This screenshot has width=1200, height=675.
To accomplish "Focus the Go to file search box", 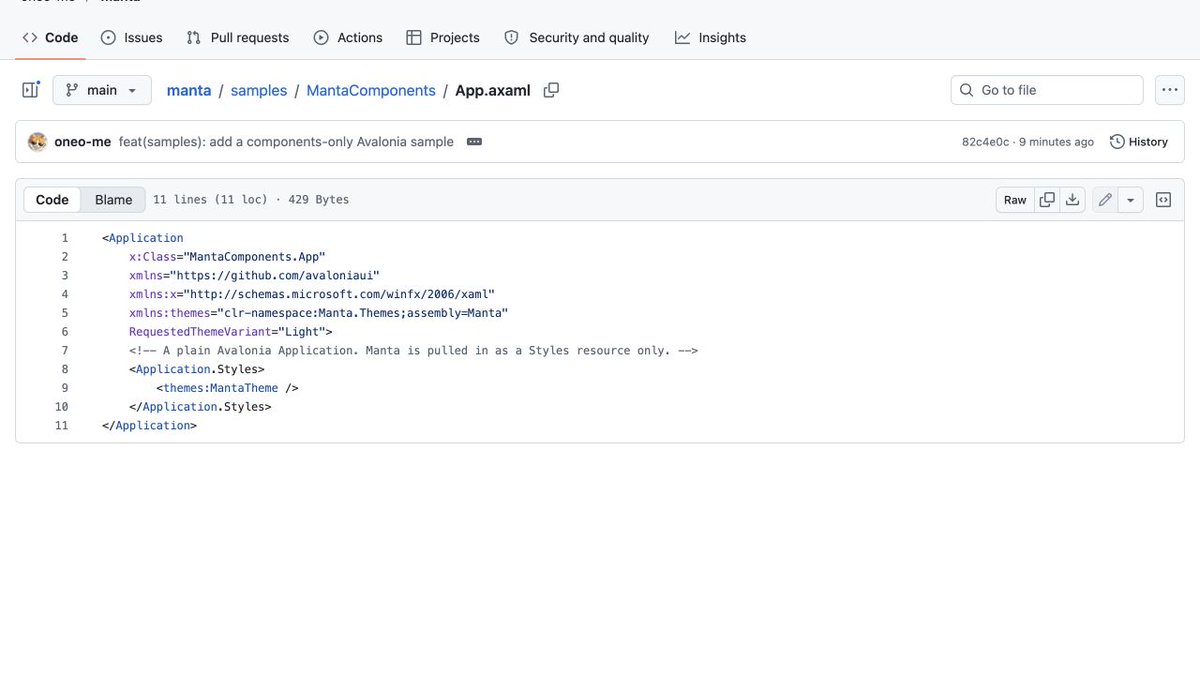I will [1047, 90].
